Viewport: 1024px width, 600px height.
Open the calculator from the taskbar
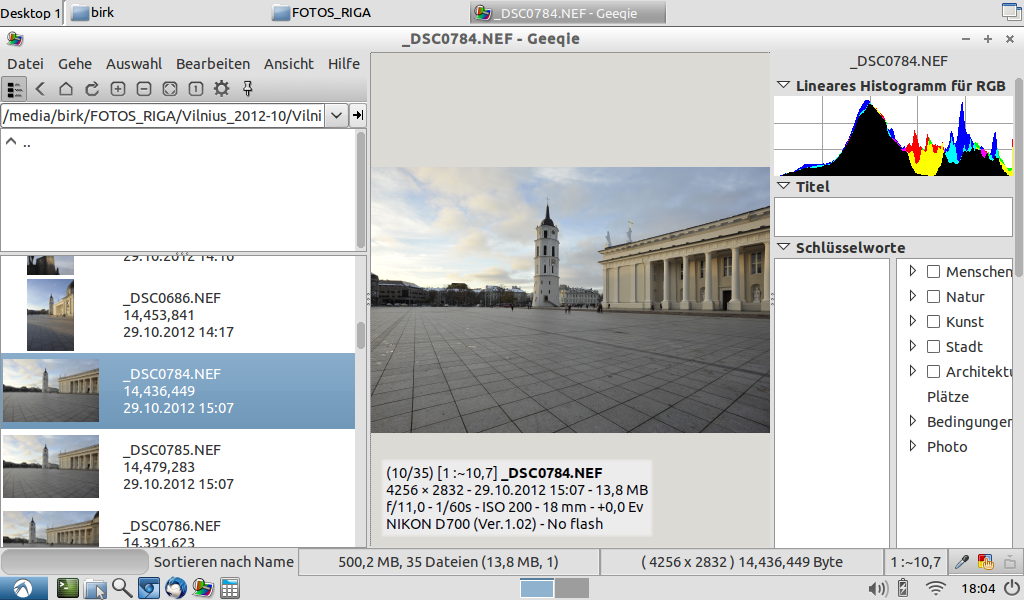pos(229,588)
